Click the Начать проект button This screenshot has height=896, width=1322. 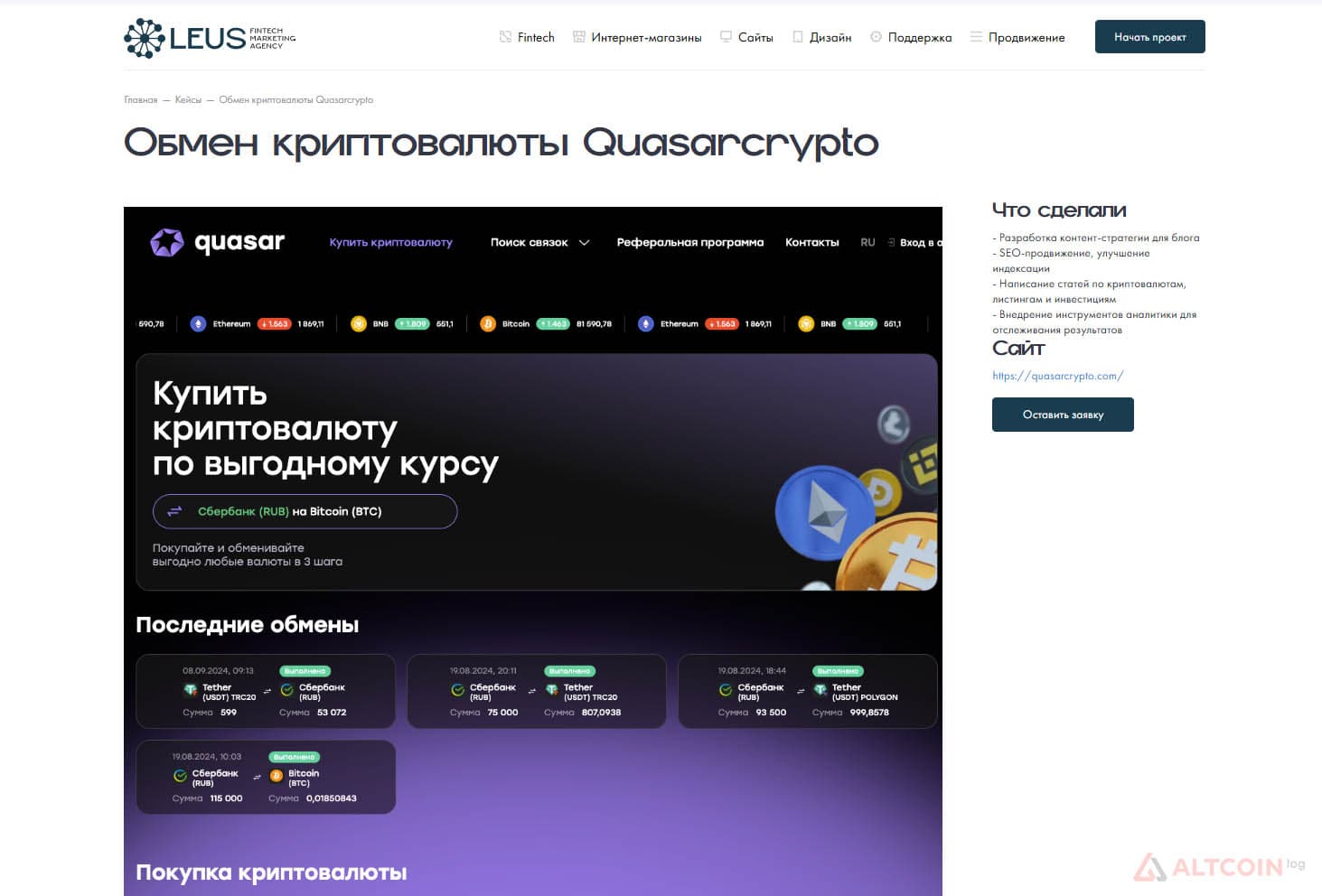(x=1150, y=37)
